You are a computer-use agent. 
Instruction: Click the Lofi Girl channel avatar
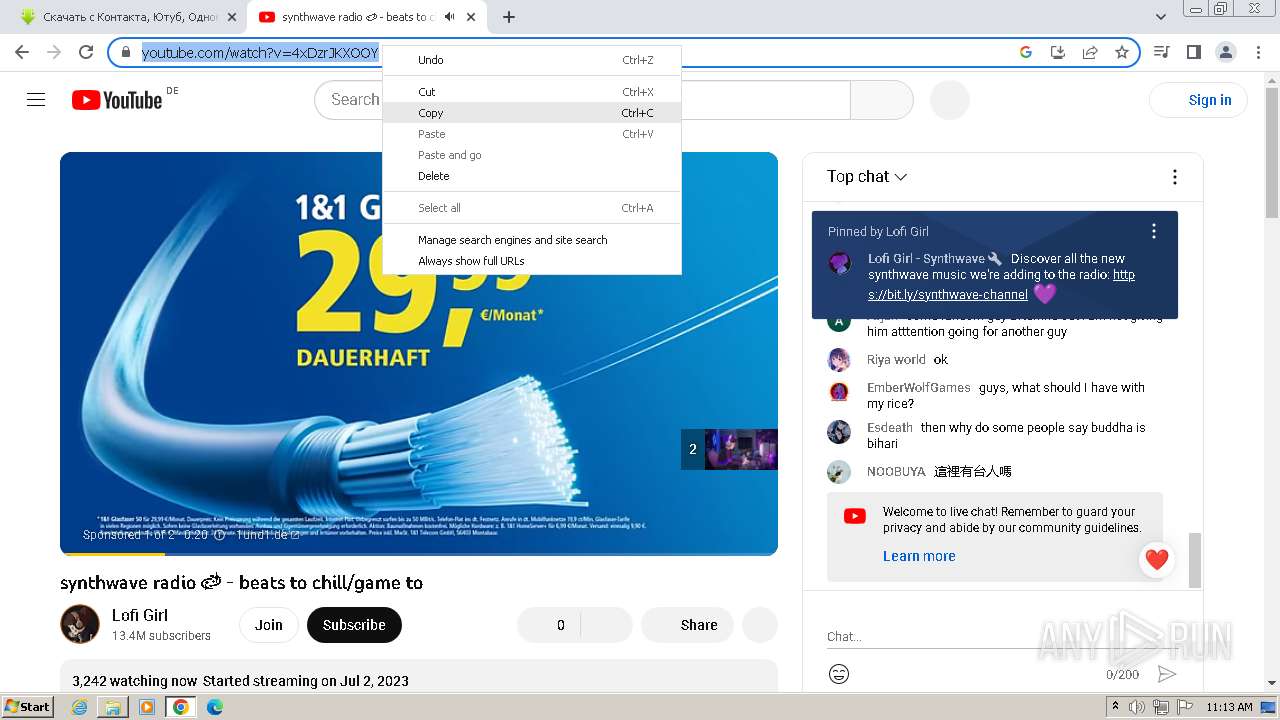80,624
